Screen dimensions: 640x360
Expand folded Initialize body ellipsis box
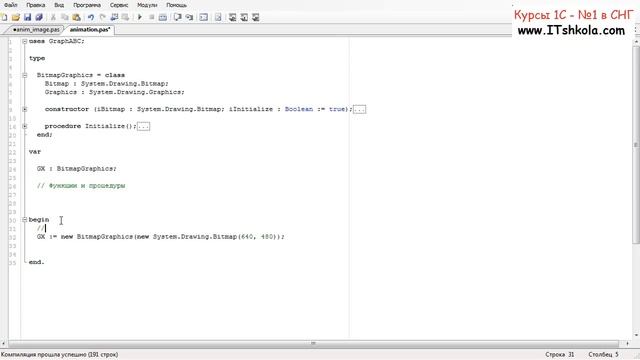click(x=144, y=126)
